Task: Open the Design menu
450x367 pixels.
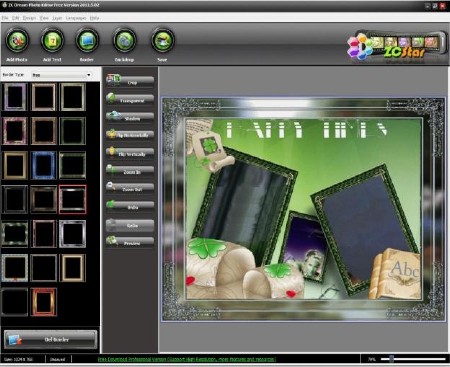Action: tap(29, 18)
